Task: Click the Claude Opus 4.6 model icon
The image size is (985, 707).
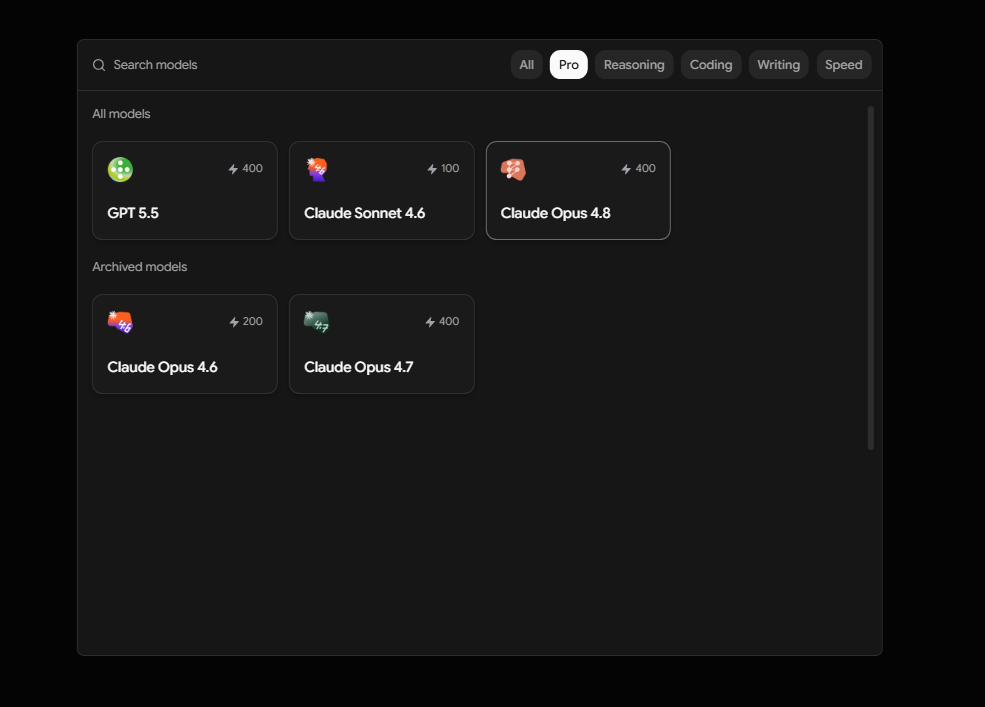Action: 120,322
